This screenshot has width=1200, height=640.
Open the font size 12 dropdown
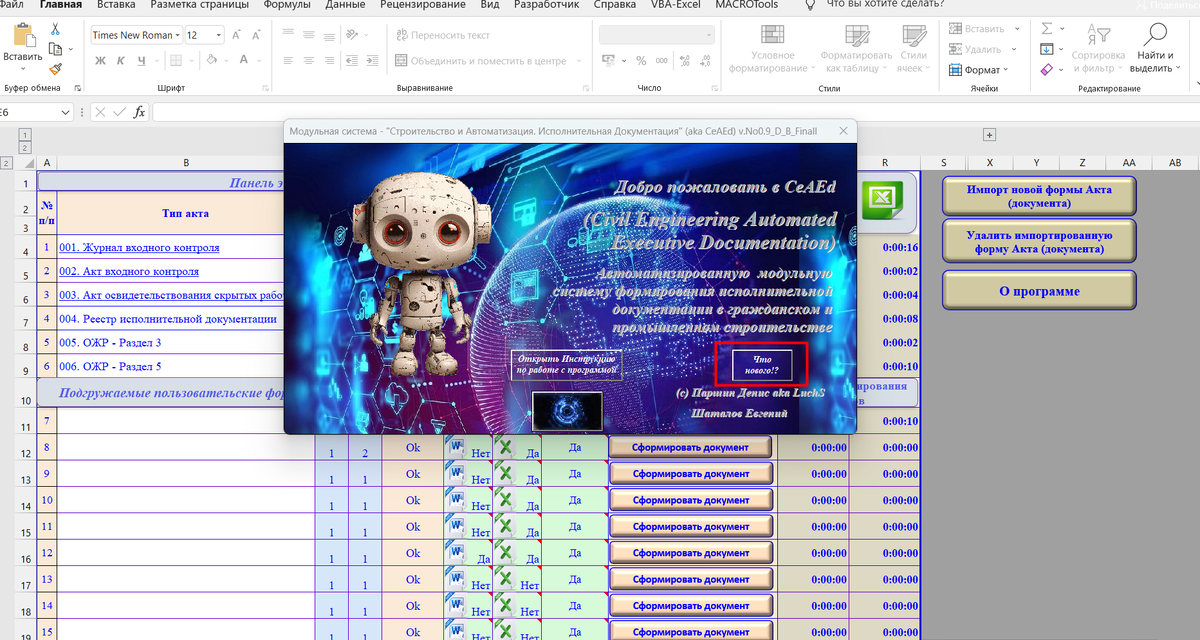[x=219, y=35]
